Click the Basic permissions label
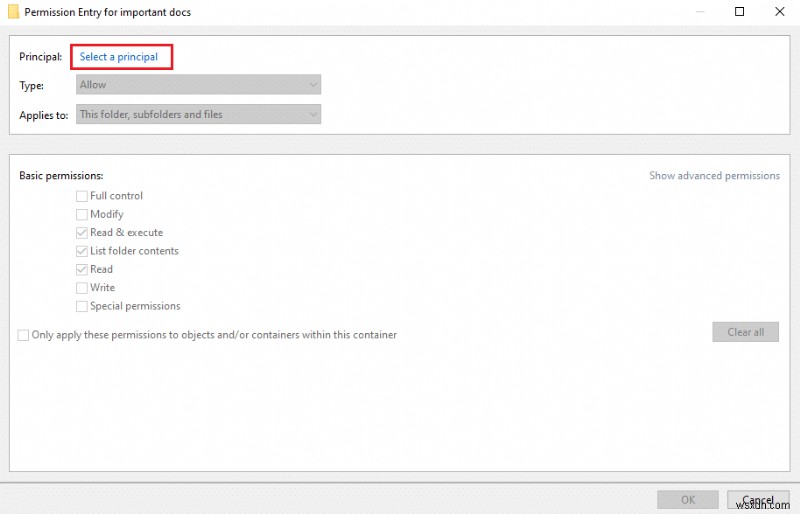 pos(61,176)
